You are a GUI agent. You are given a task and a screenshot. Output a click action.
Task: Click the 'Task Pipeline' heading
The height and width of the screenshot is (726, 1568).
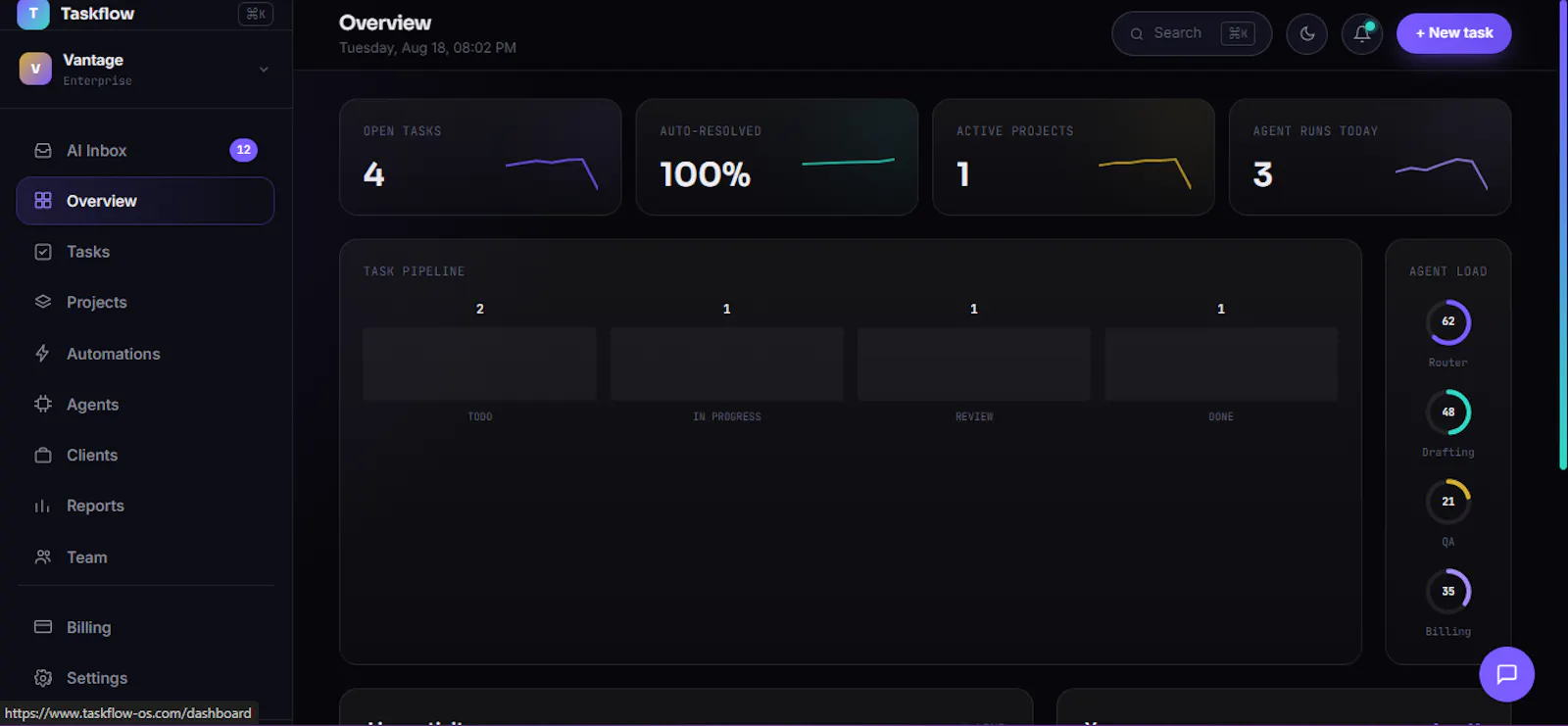point(414,271)
